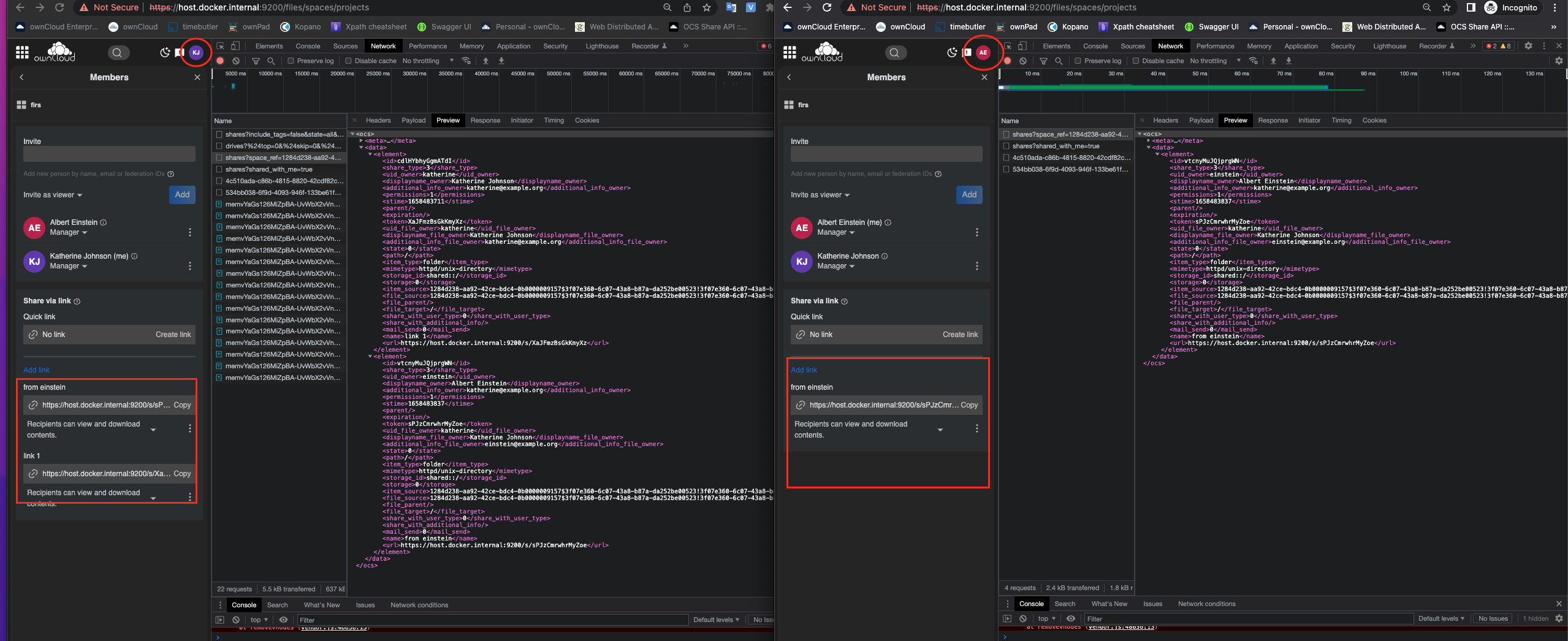Expand the meta node in left XML preview
The width and height of the screenshot is (1568, 641).
(362, 141)
